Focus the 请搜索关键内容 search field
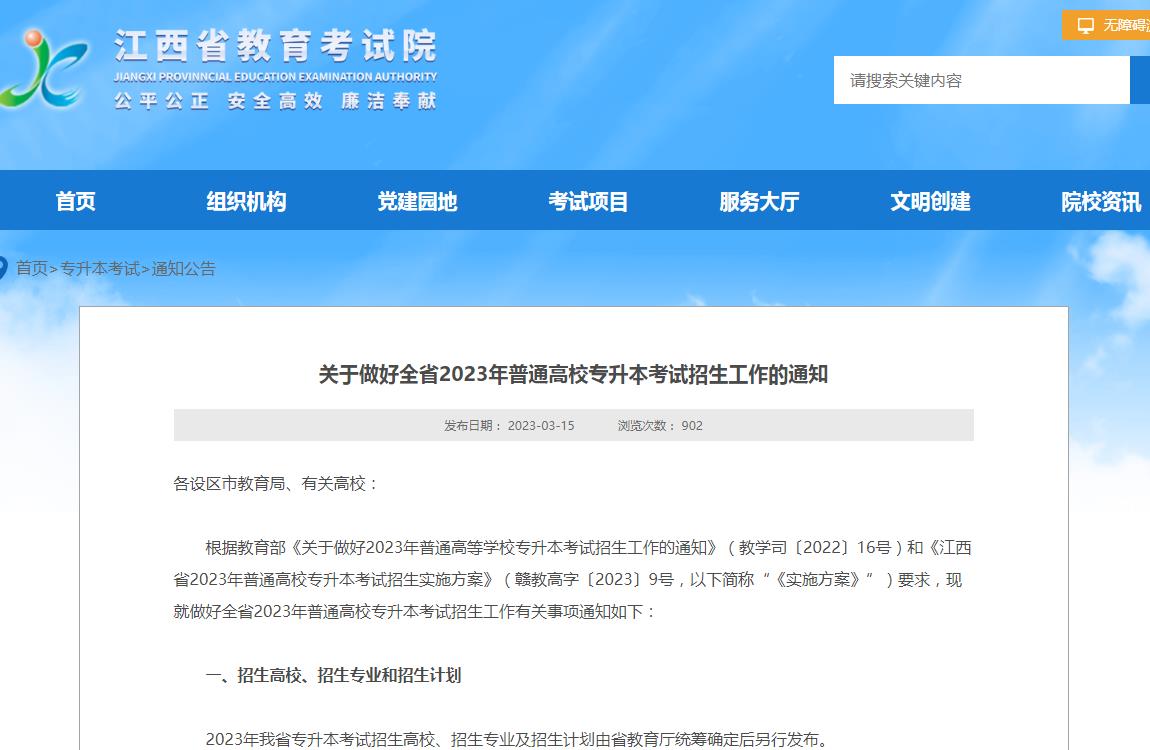1150x750 pixels. click(x=981, y=80)
